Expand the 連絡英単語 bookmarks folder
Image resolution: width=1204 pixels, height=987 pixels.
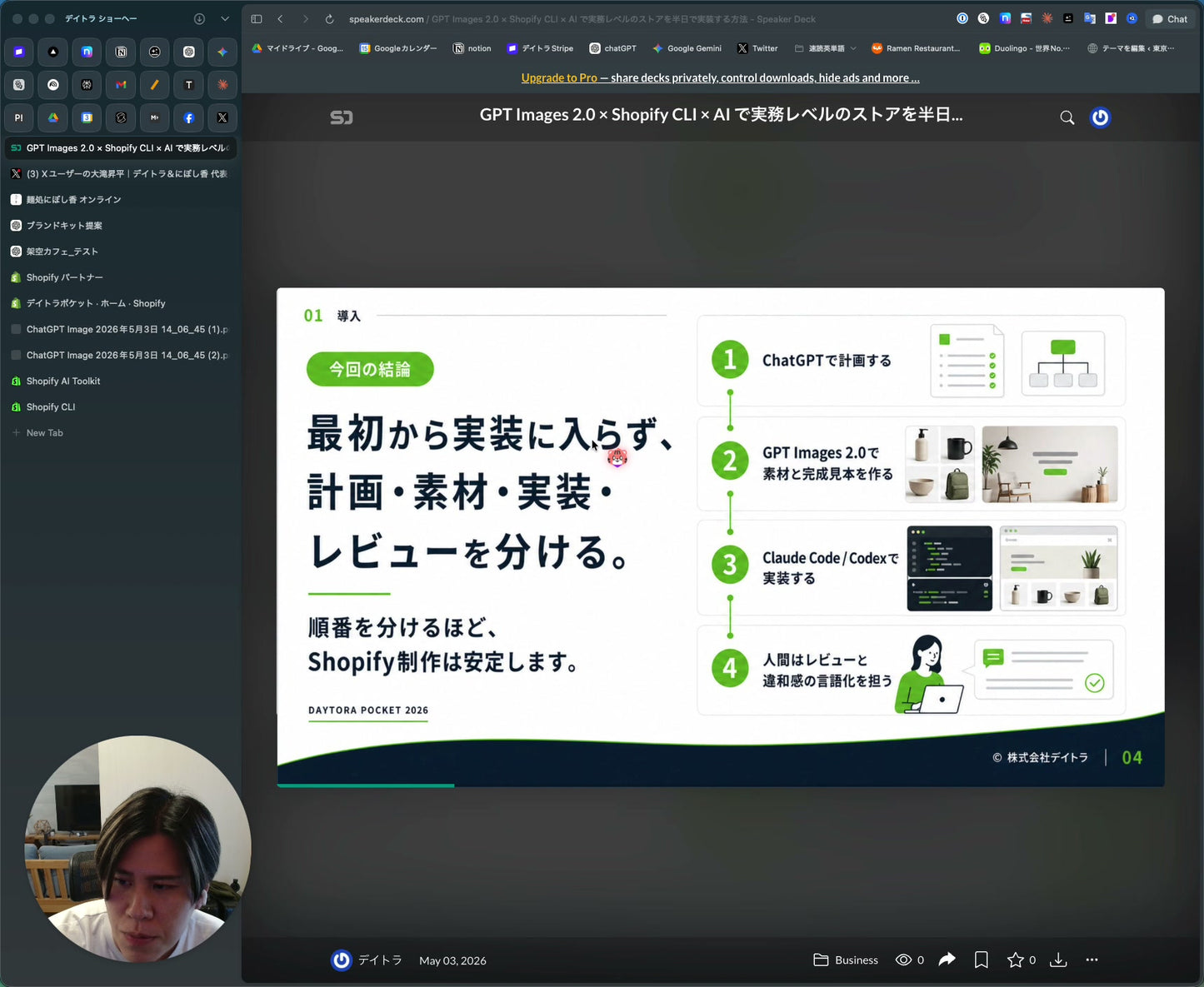pos(825,48)
